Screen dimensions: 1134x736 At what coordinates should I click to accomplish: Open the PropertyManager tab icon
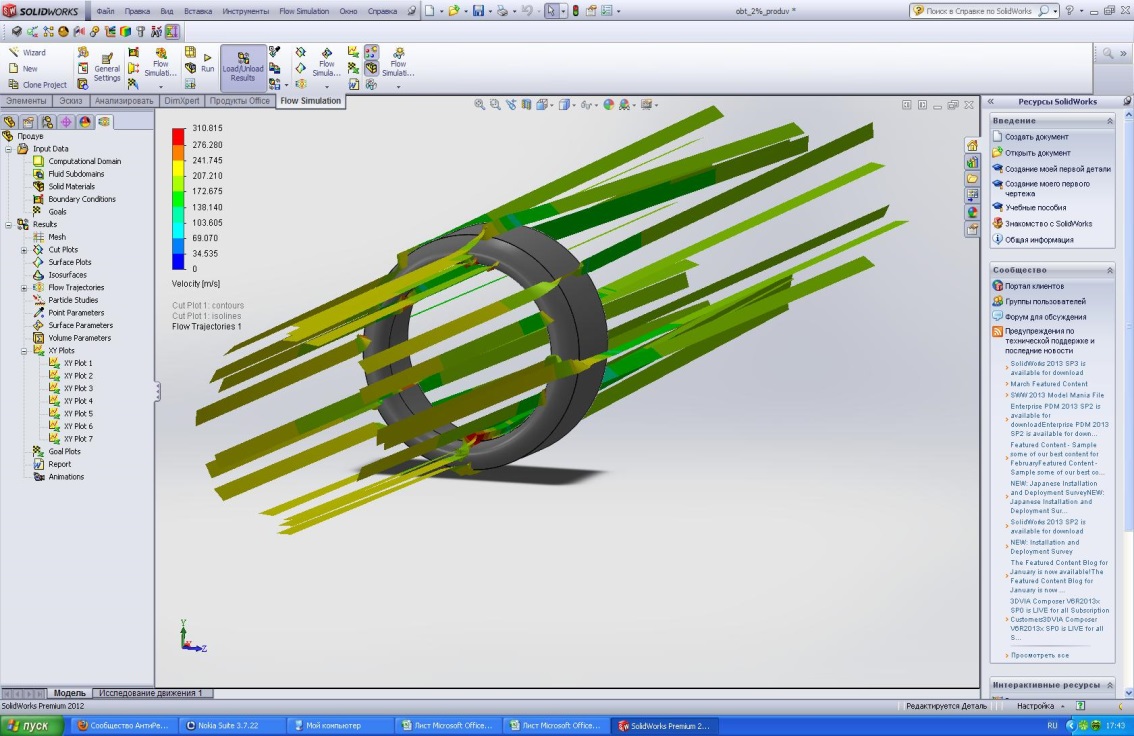click(x=28, y=121)
